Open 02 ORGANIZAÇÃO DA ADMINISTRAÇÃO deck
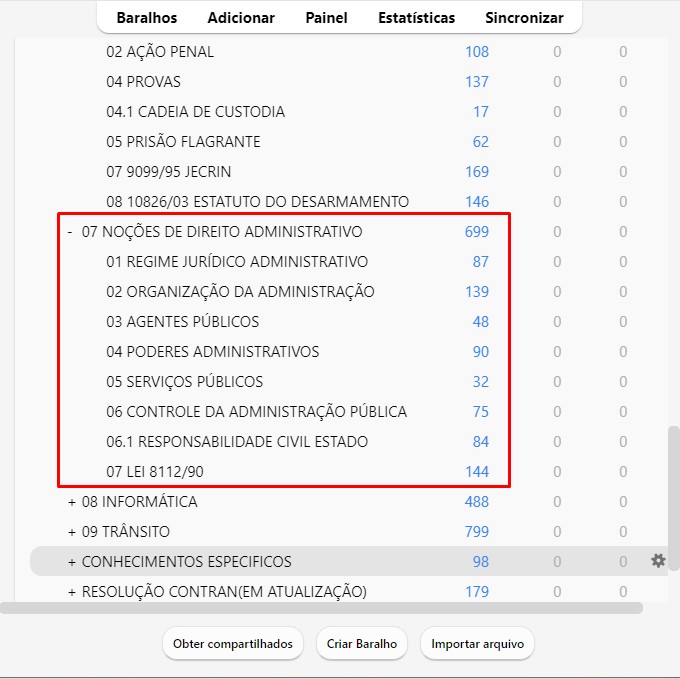The image size is (680, 679). tap(240, 291)
